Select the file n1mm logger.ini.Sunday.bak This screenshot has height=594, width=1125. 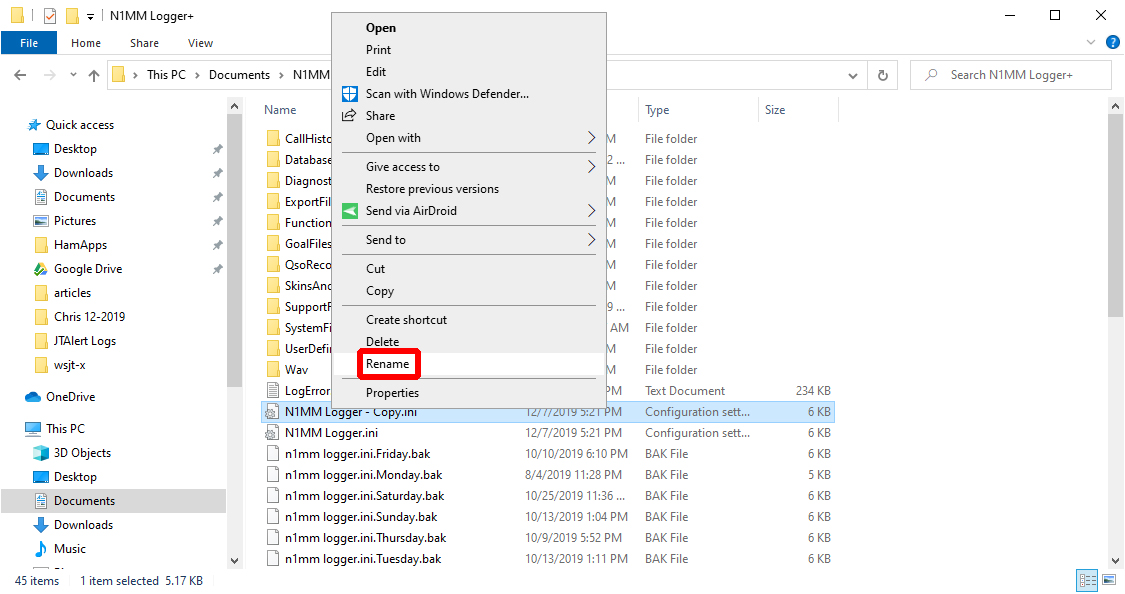click(361, 517)
